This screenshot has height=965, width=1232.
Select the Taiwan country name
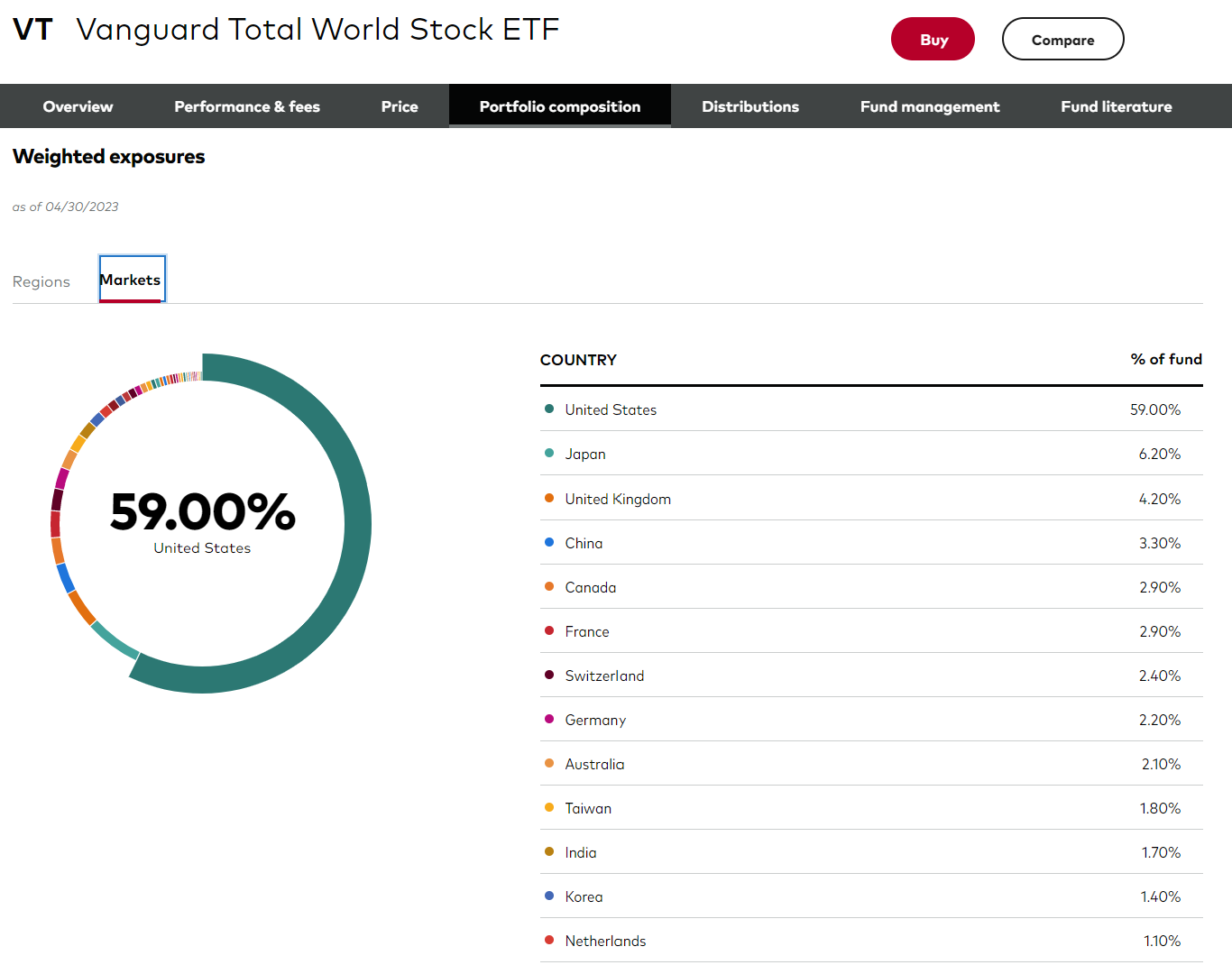point(588,808)
